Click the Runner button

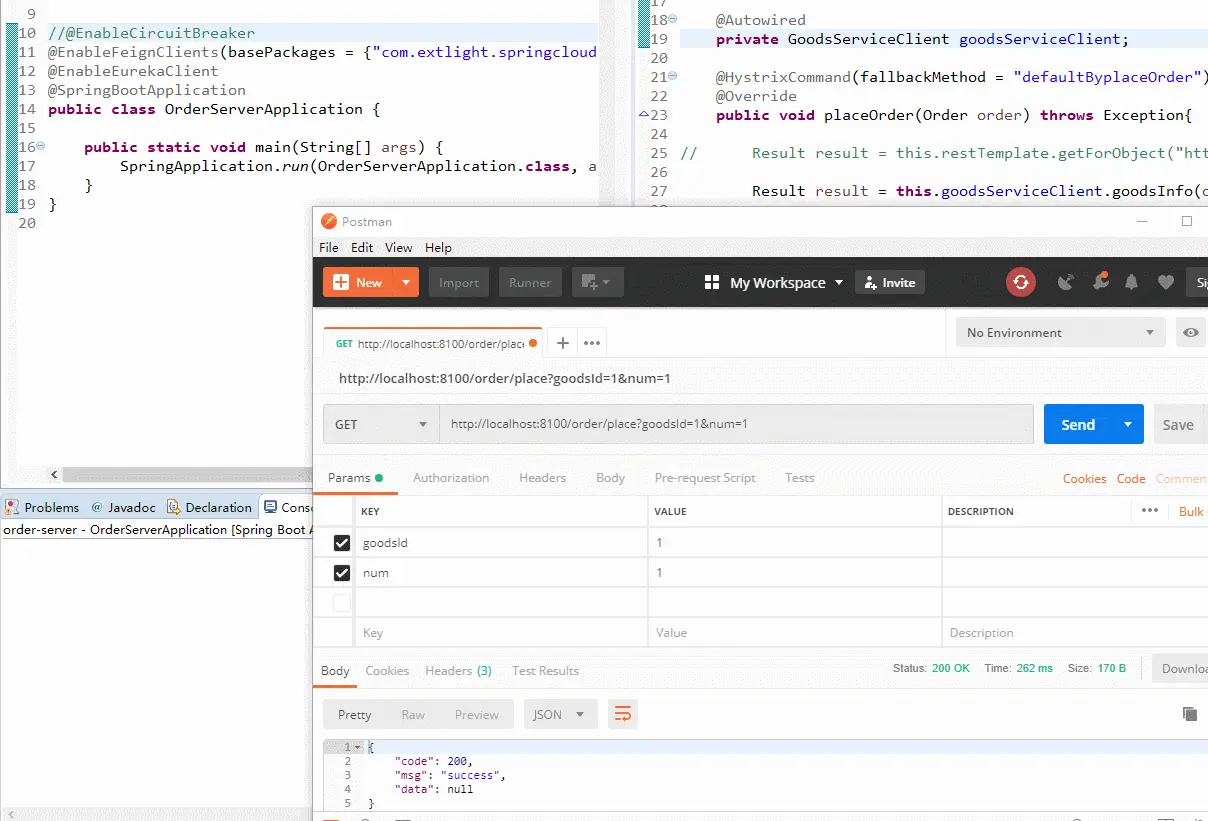coord(530,283)
